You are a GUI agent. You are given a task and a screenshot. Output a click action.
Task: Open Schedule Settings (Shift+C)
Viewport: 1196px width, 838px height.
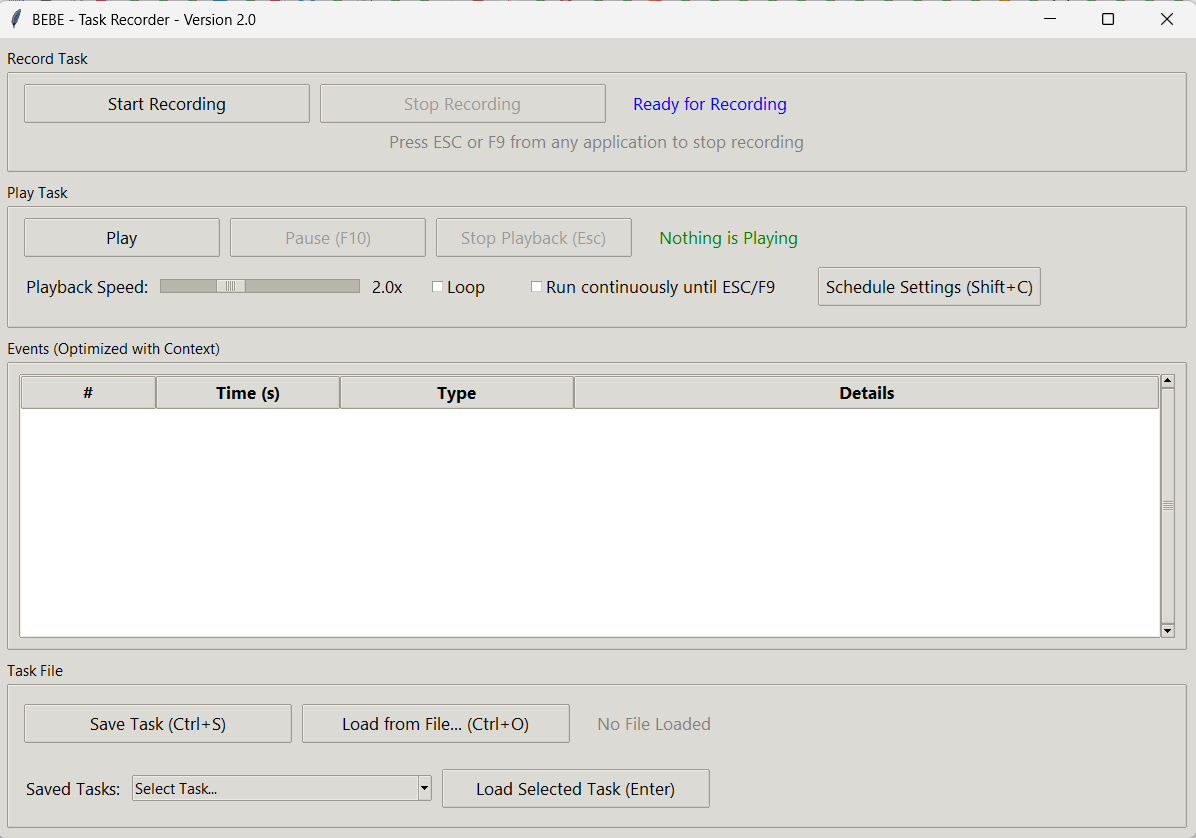pyautogui.click(x=928, y=287)
